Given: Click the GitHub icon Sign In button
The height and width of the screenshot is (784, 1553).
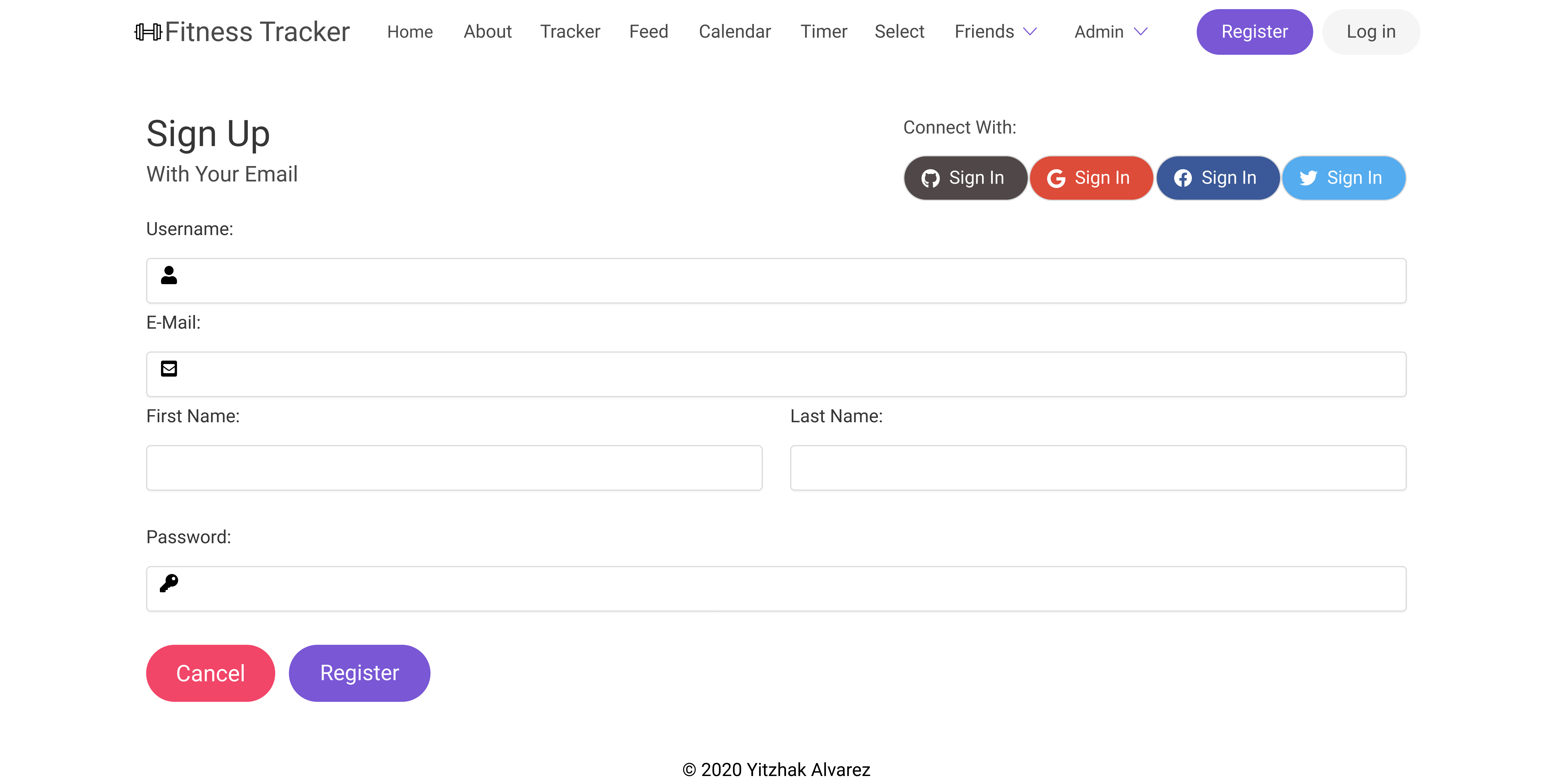Looking at the screenshot, I should click(x=965, y=178).
